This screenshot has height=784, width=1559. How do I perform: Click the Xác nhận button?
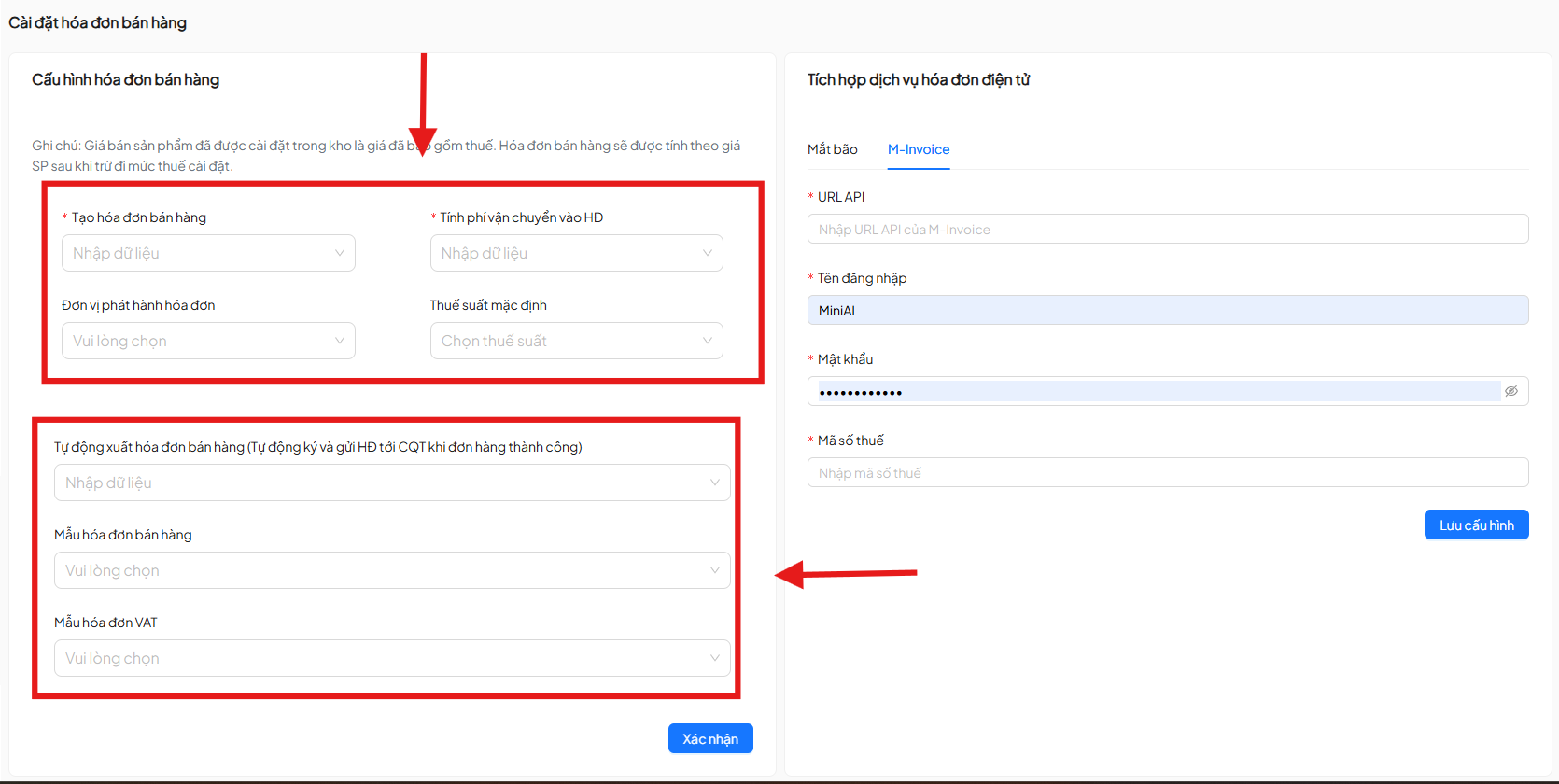pos(709,738)
